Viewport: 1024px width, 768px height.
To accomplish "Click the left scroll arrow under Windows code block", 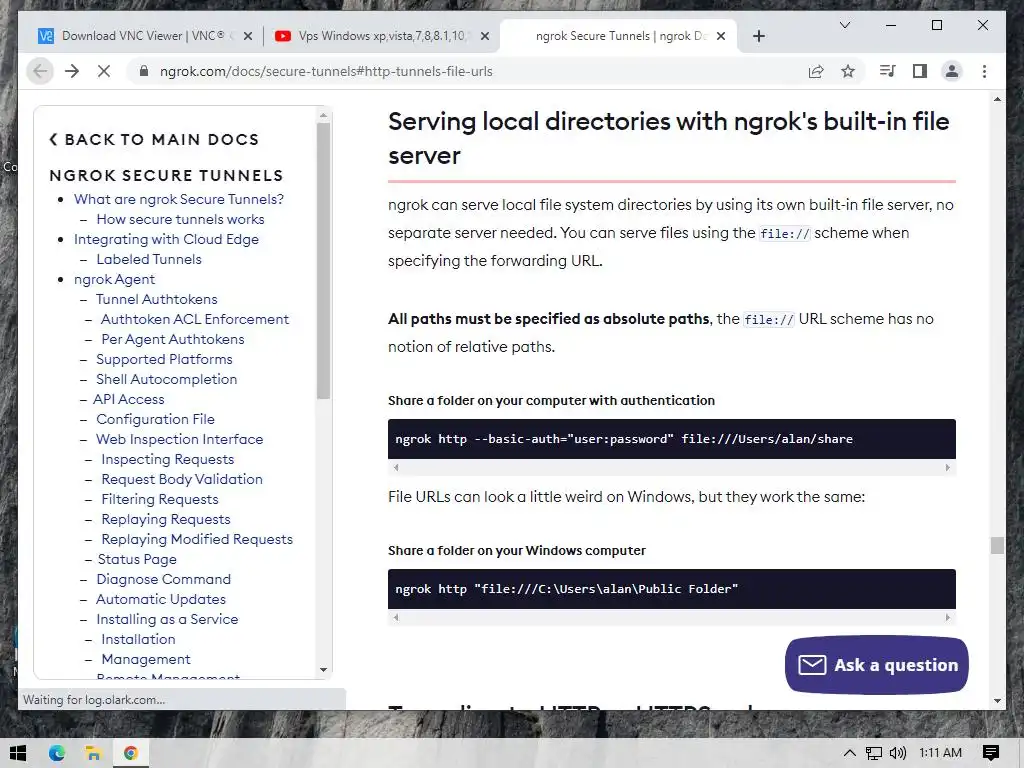I will (x=396, y=617).
